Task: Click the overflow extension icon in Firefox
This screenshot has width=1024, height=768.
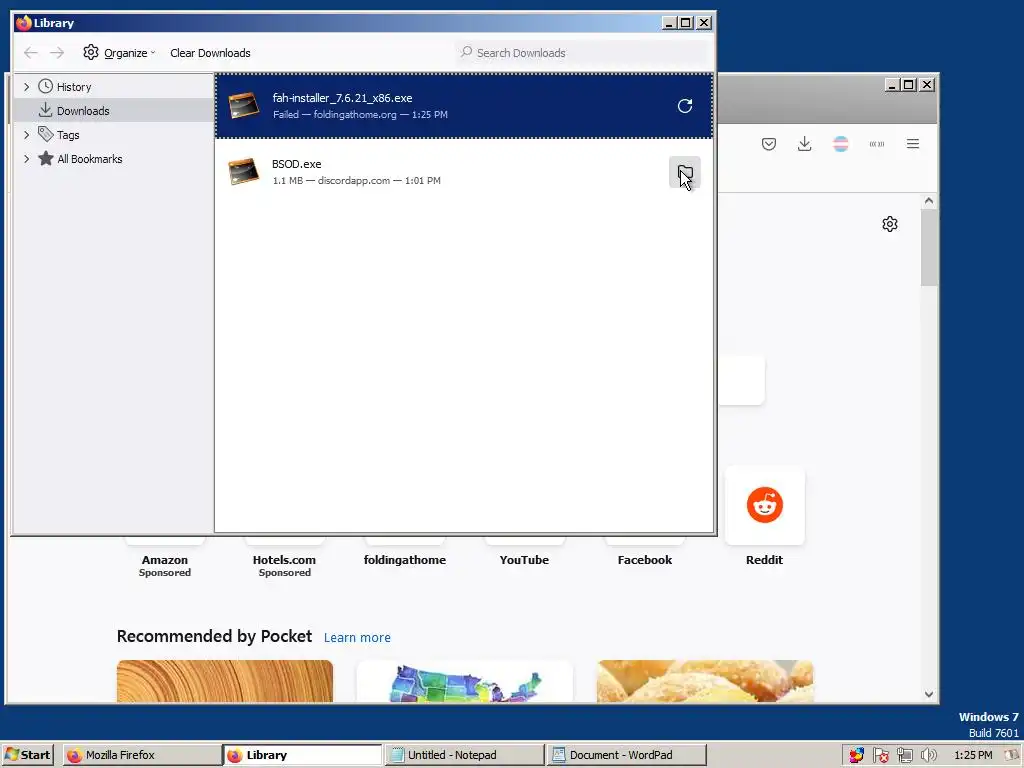Action: [x=876, y=144]
